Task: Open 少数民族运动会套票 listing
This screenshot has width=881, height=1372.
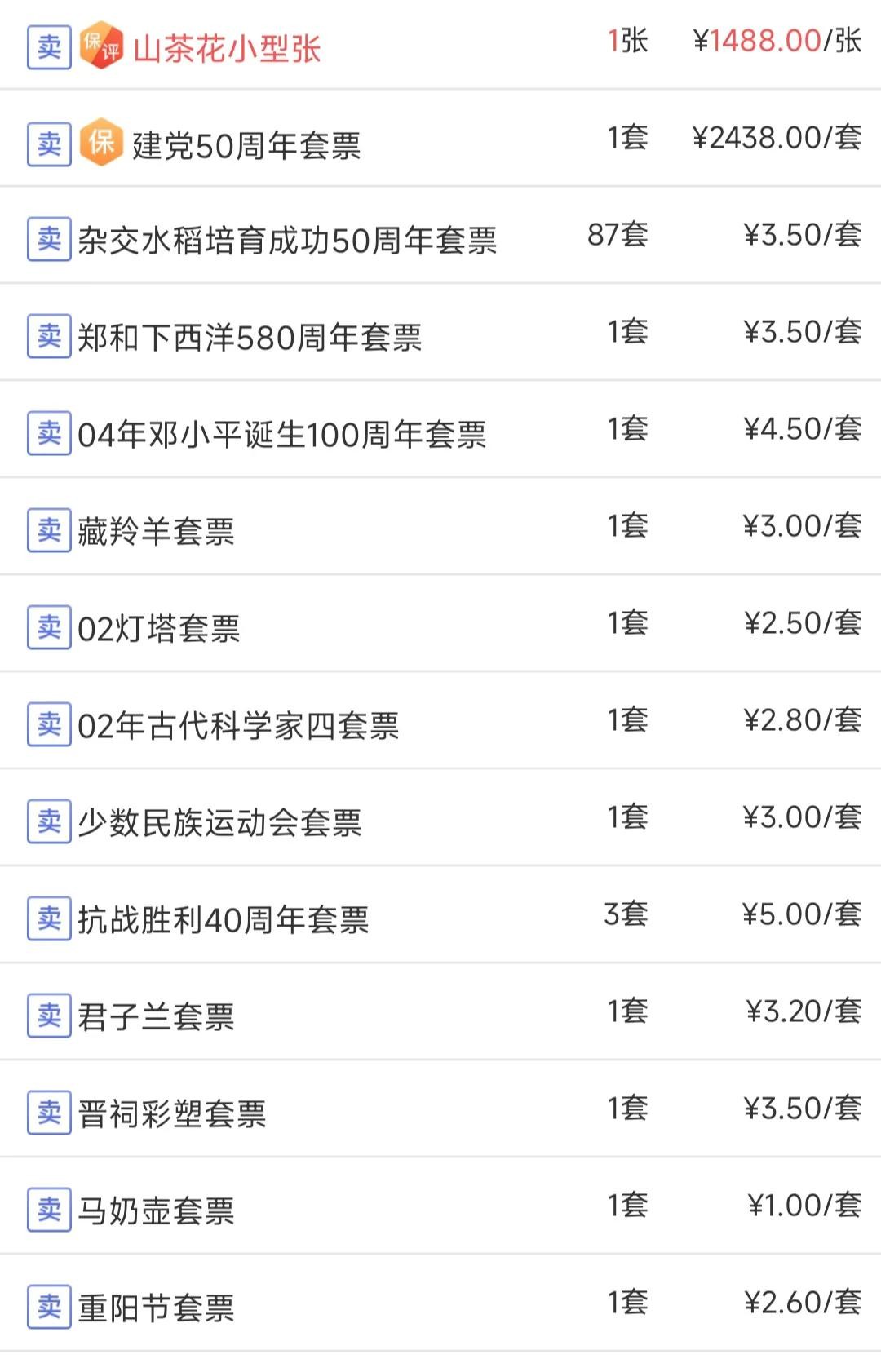Action: point(219,822)
